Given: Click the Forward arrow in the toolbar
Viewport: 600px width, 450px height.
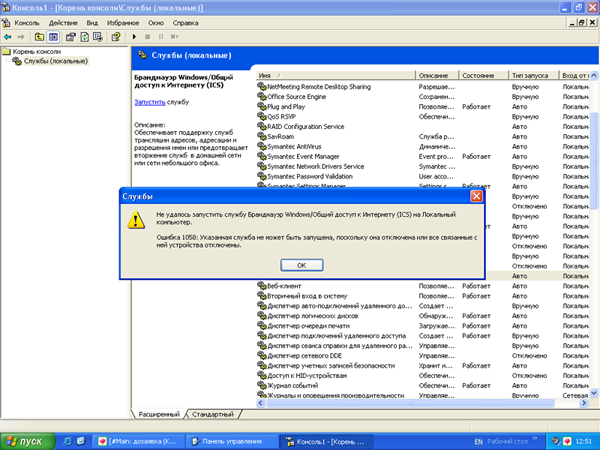Looking at the screenshot, I should [21, 37].
